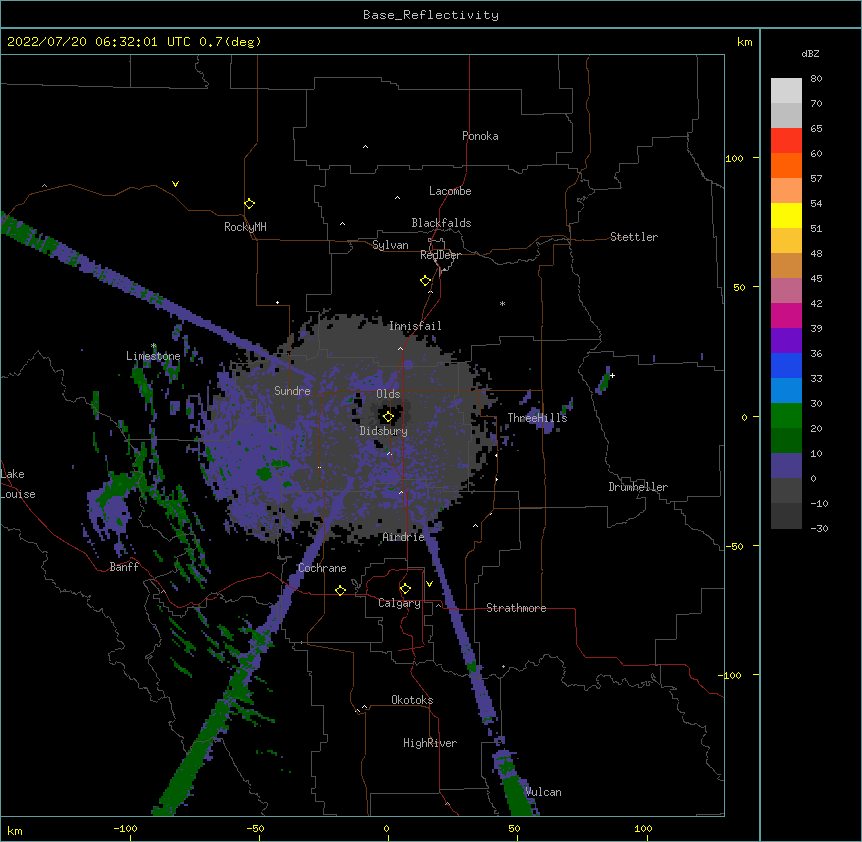Click the white asterisk marker east of Innisfail
862x842 pixels.
point(502,303)
